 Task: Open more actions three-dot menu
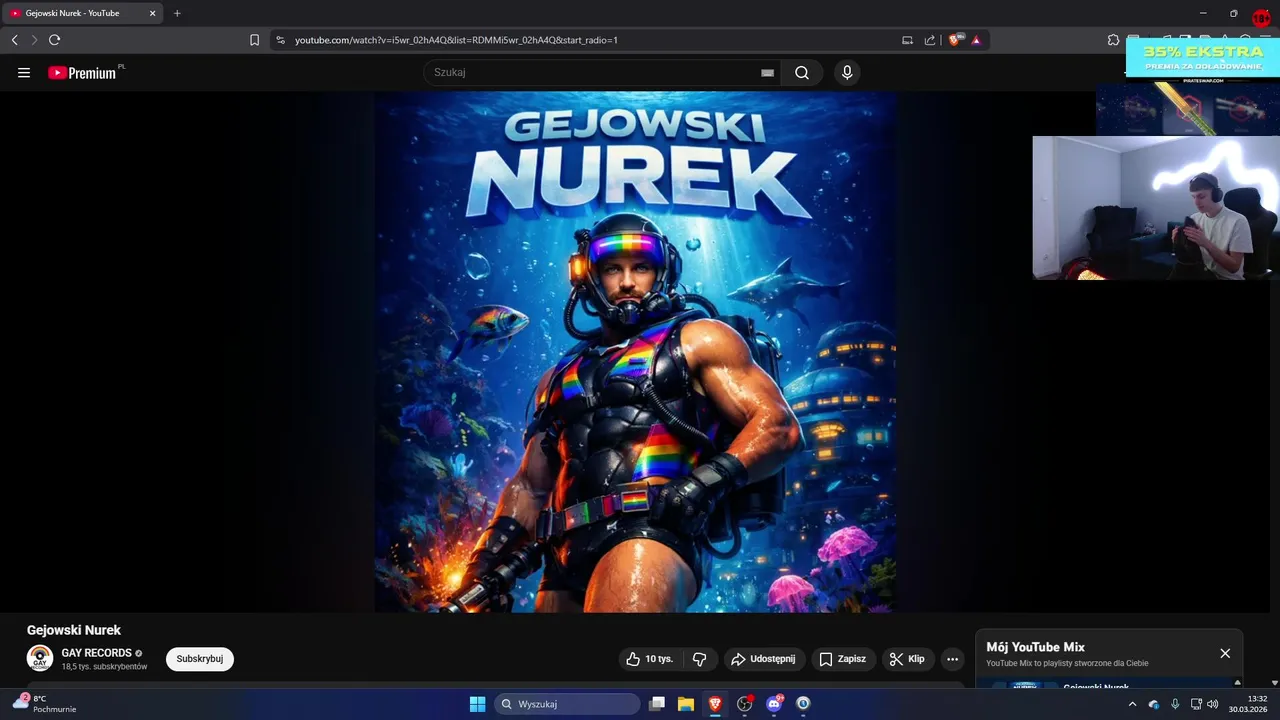coord(952,659)
